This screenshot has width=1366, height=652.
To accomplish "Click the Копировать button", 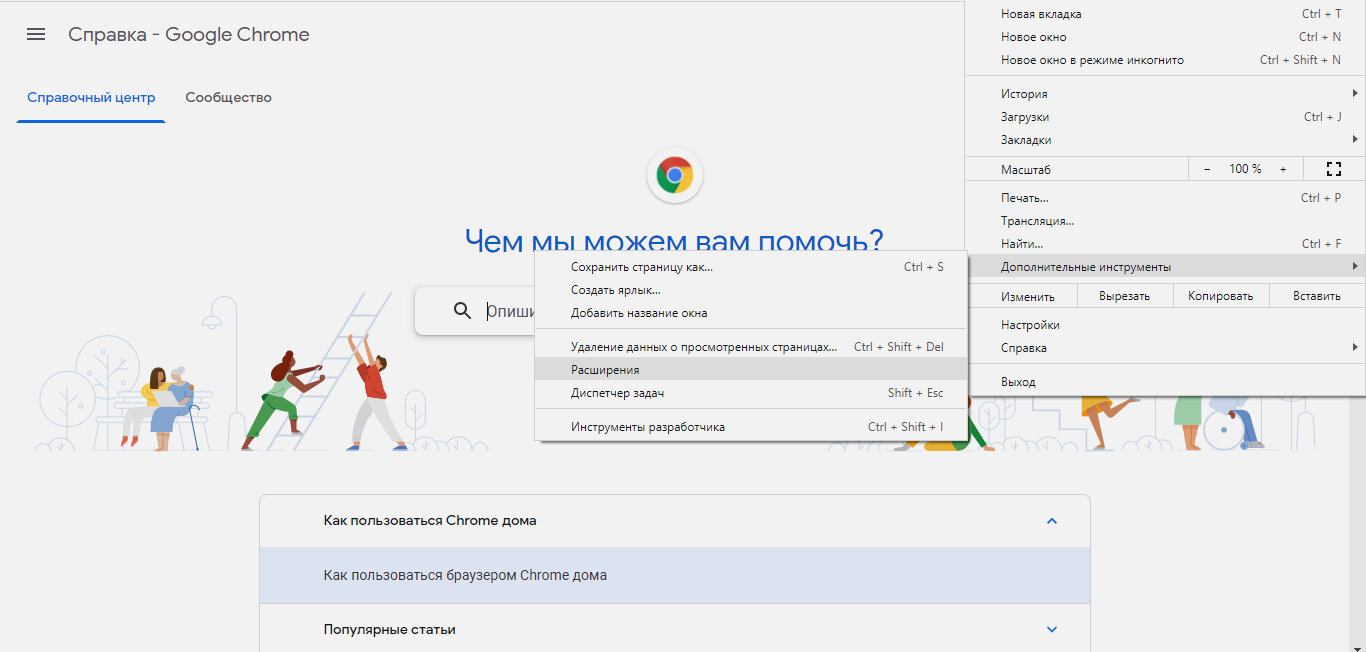I will [1220, 296].
